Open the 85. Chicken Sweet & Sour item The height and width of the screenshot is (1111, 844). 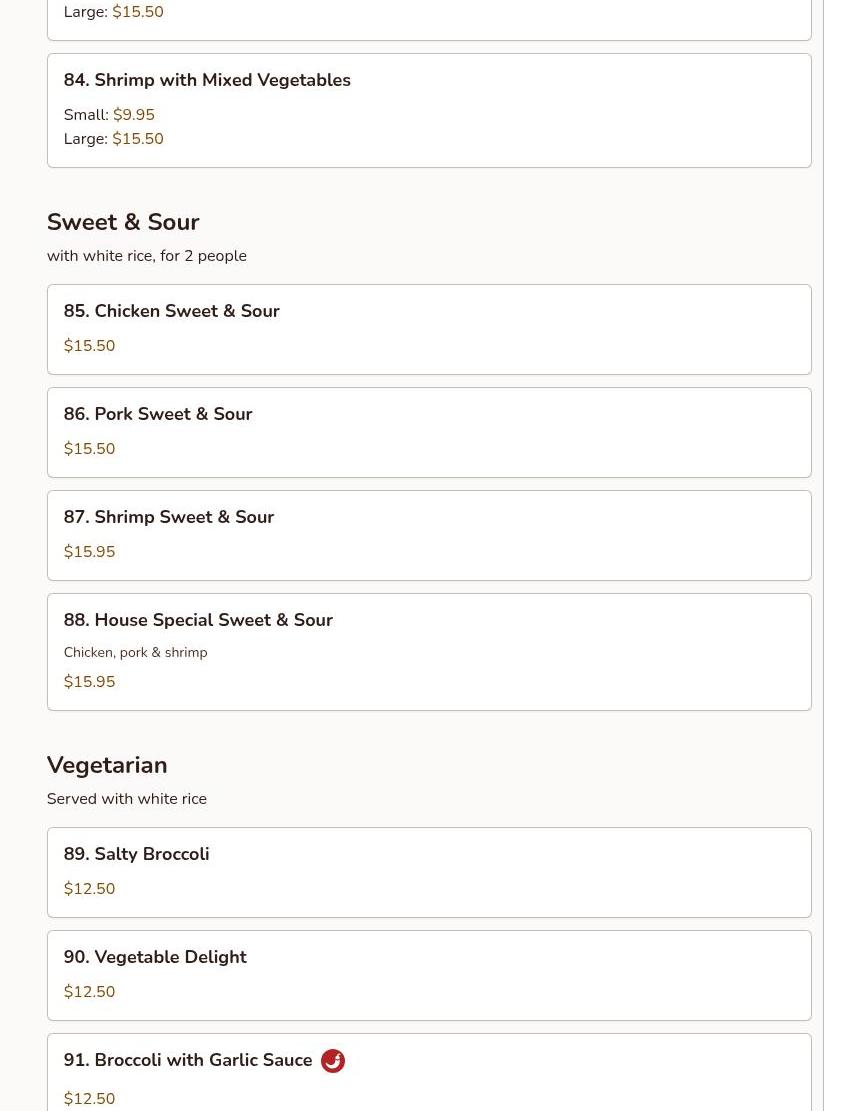(171, 311)
